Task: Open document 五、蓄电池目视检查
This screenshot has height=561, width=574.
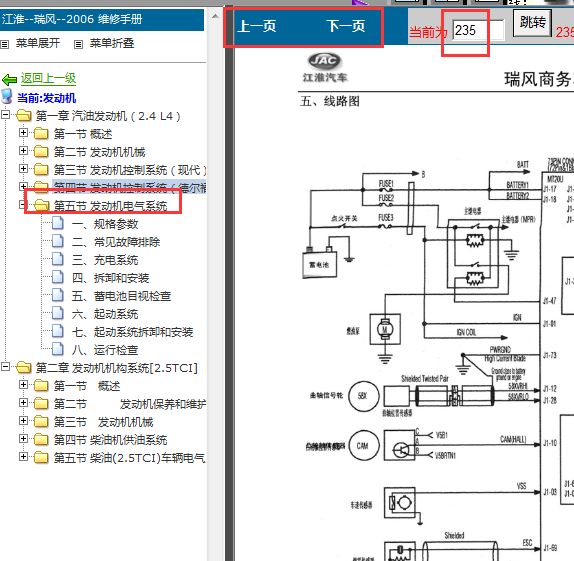Action: pos(121,296)
